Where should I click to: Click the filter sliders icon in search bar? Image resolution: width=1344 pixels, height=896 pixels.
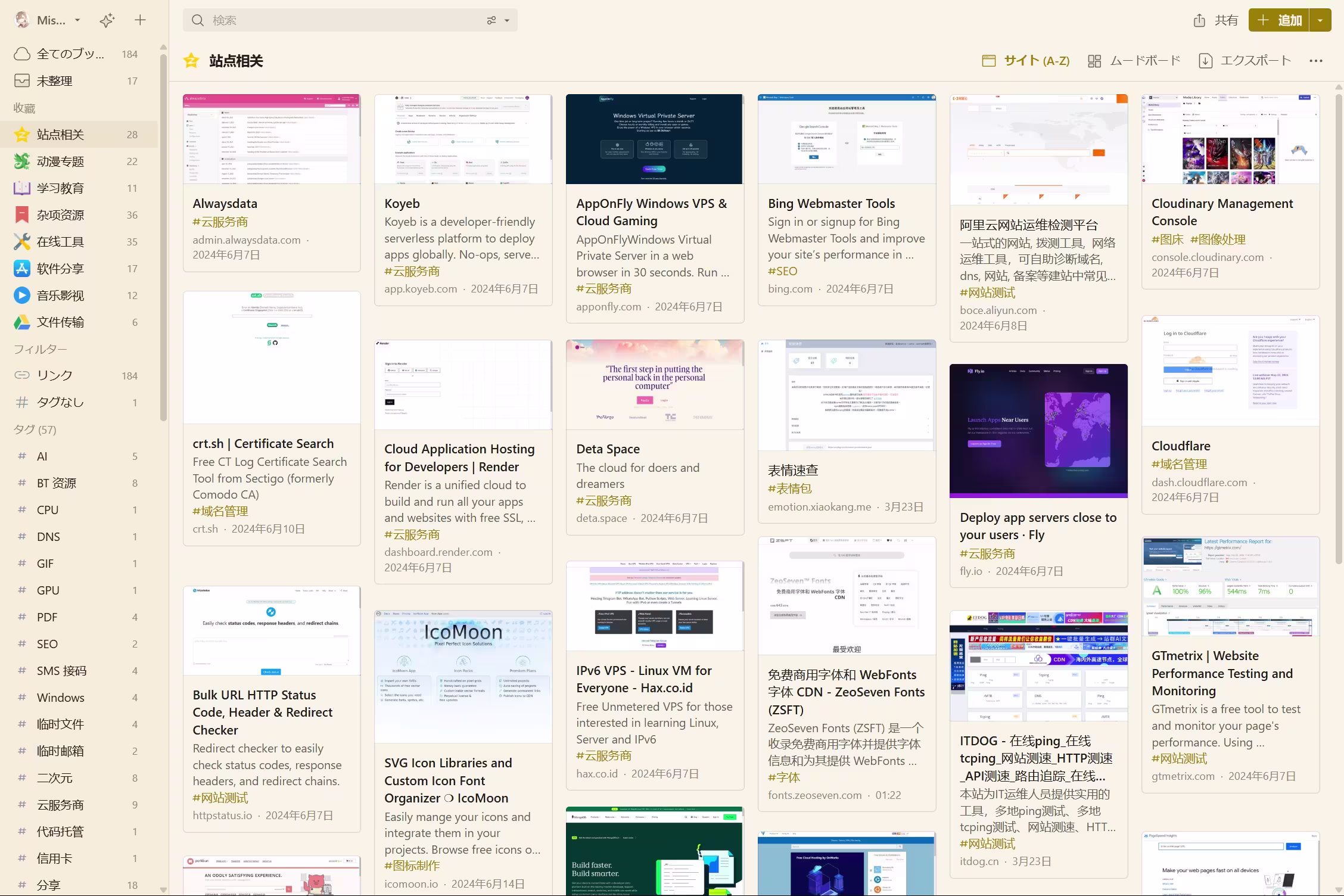click(x=491, y=20)
